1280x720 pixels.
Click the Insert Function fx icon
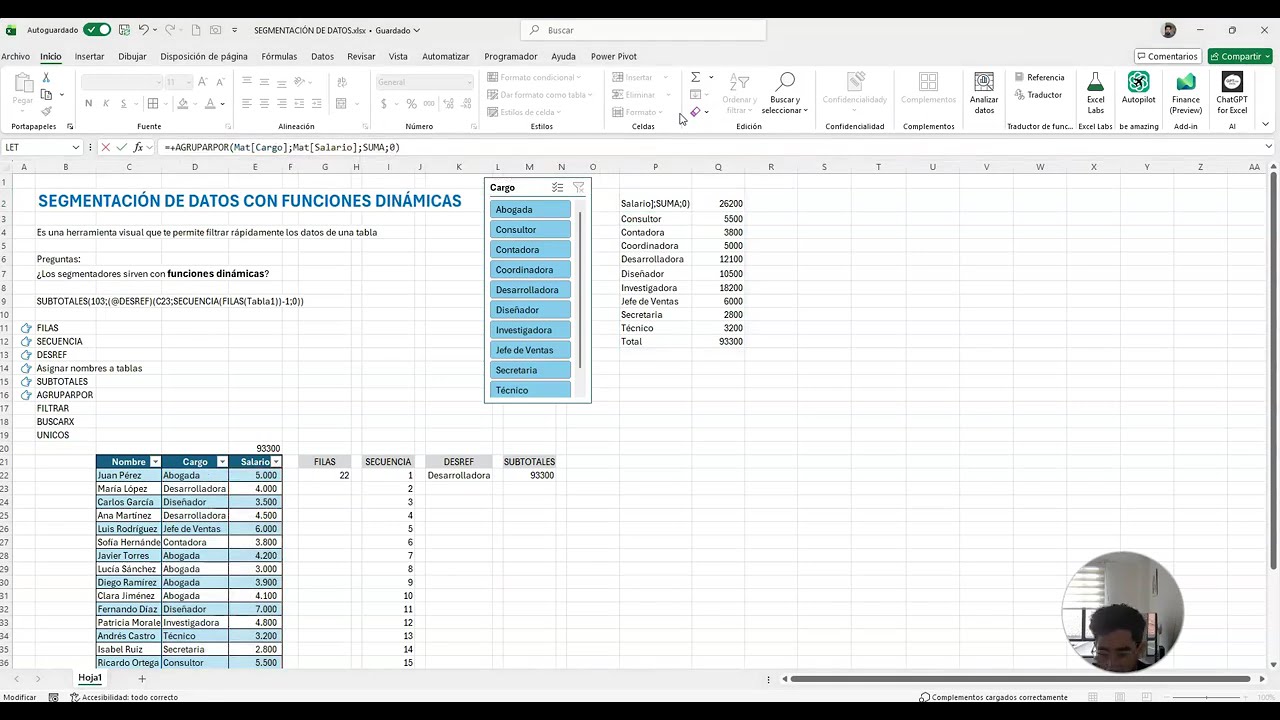pyautogui.click(x=139, y=147)
